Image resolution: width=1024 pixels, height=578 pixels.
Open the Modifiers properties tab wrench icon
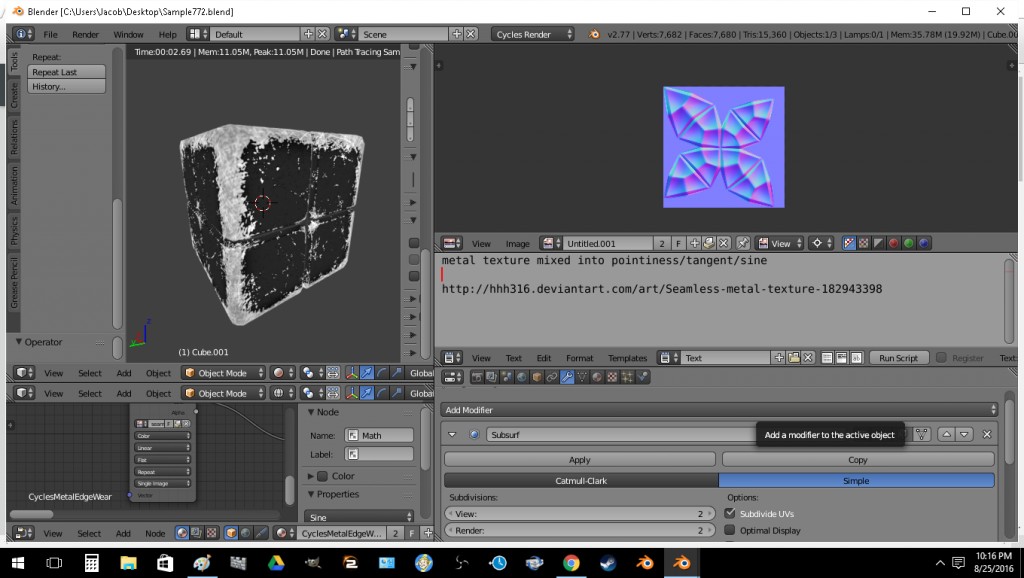pos(567,377)
